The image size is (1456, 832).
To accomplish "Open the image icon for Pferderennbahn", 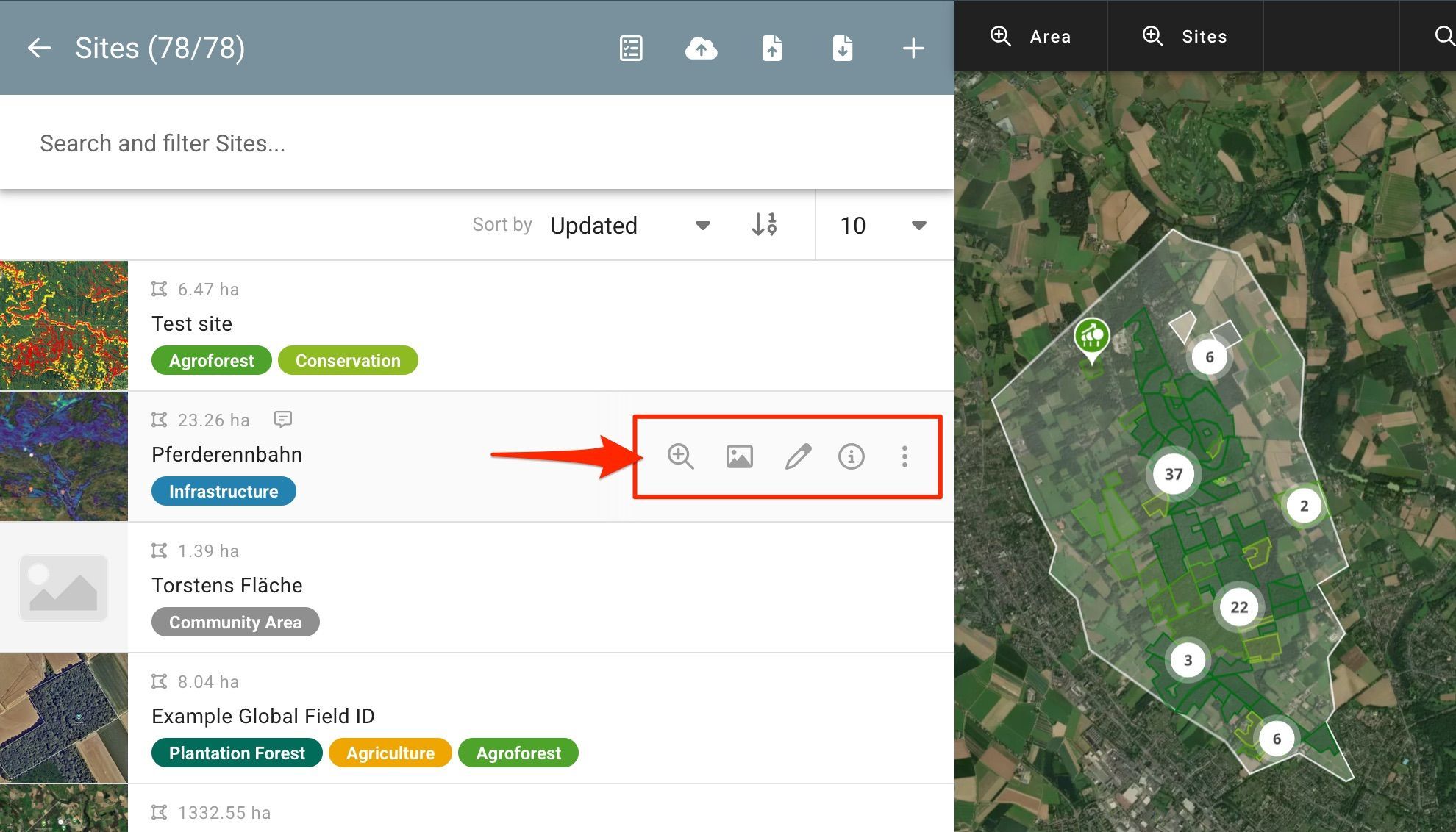I will click(739, 456).
